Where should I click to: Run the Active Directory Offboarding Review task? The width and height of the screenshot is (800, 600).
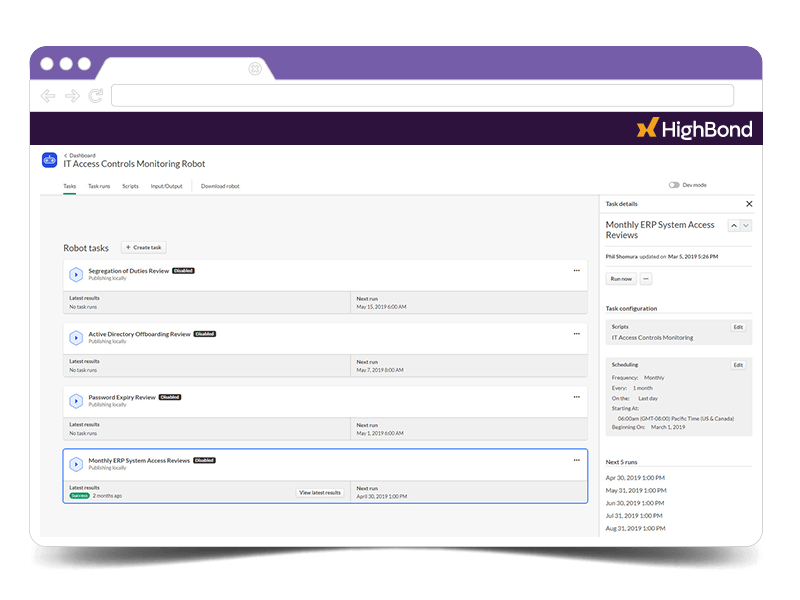(76, 338)
